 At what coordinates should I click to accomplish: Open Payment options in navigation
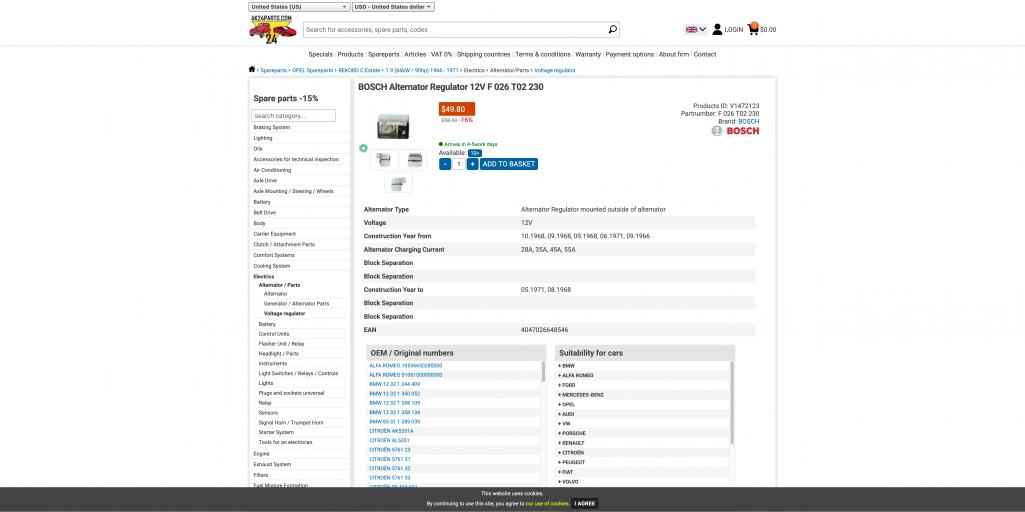[630, 54]
